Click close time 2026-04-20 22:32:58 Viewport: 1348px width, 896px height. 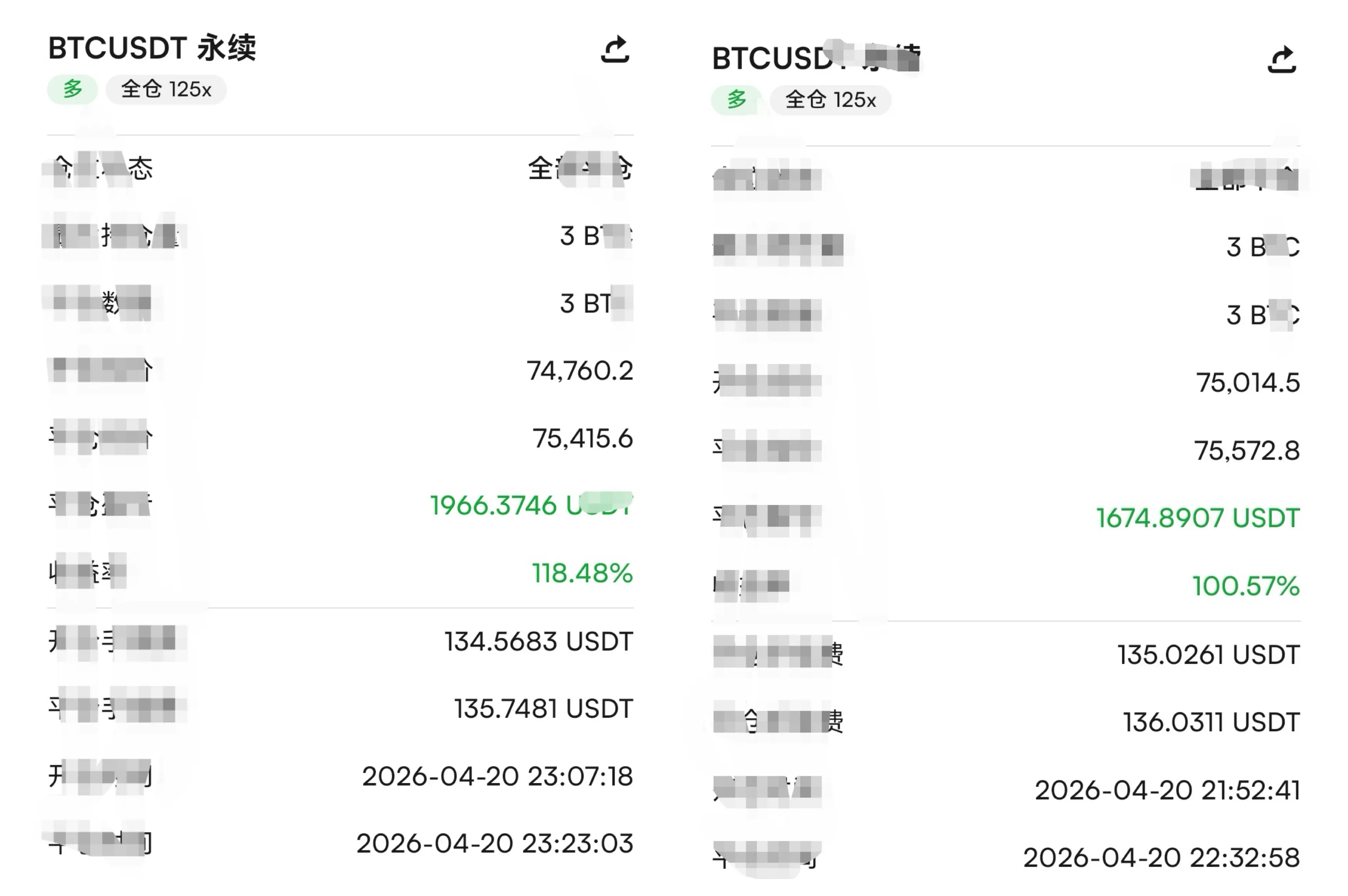pos(1161,858)
